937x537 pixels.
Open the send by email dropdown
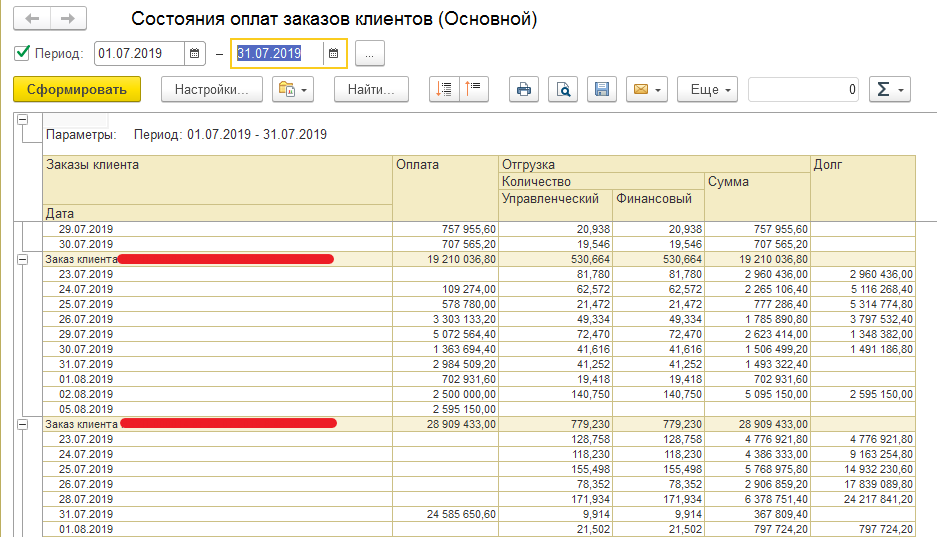(x=646, y=89)
